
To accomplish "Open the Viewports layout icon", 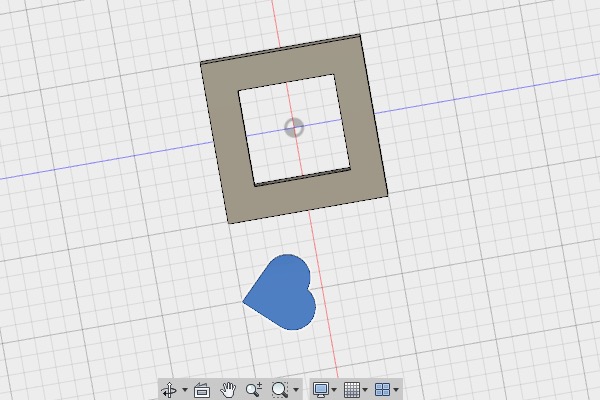I will click(x=383, y=390).
